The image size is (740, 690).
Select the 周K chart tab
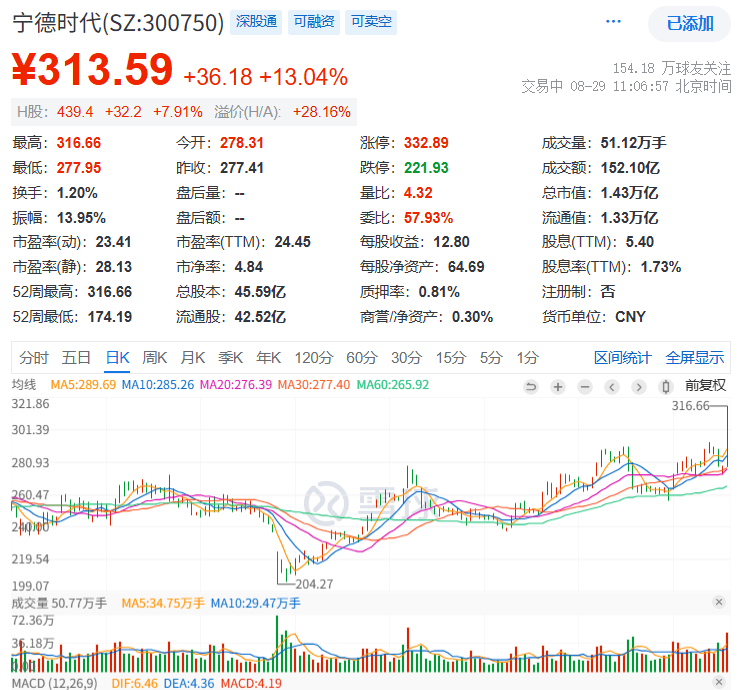pyautogui.click(x=155, y=358)
